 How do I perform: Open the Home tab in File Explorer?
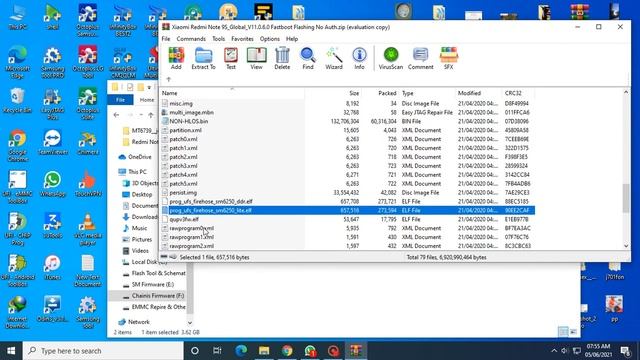147,100
